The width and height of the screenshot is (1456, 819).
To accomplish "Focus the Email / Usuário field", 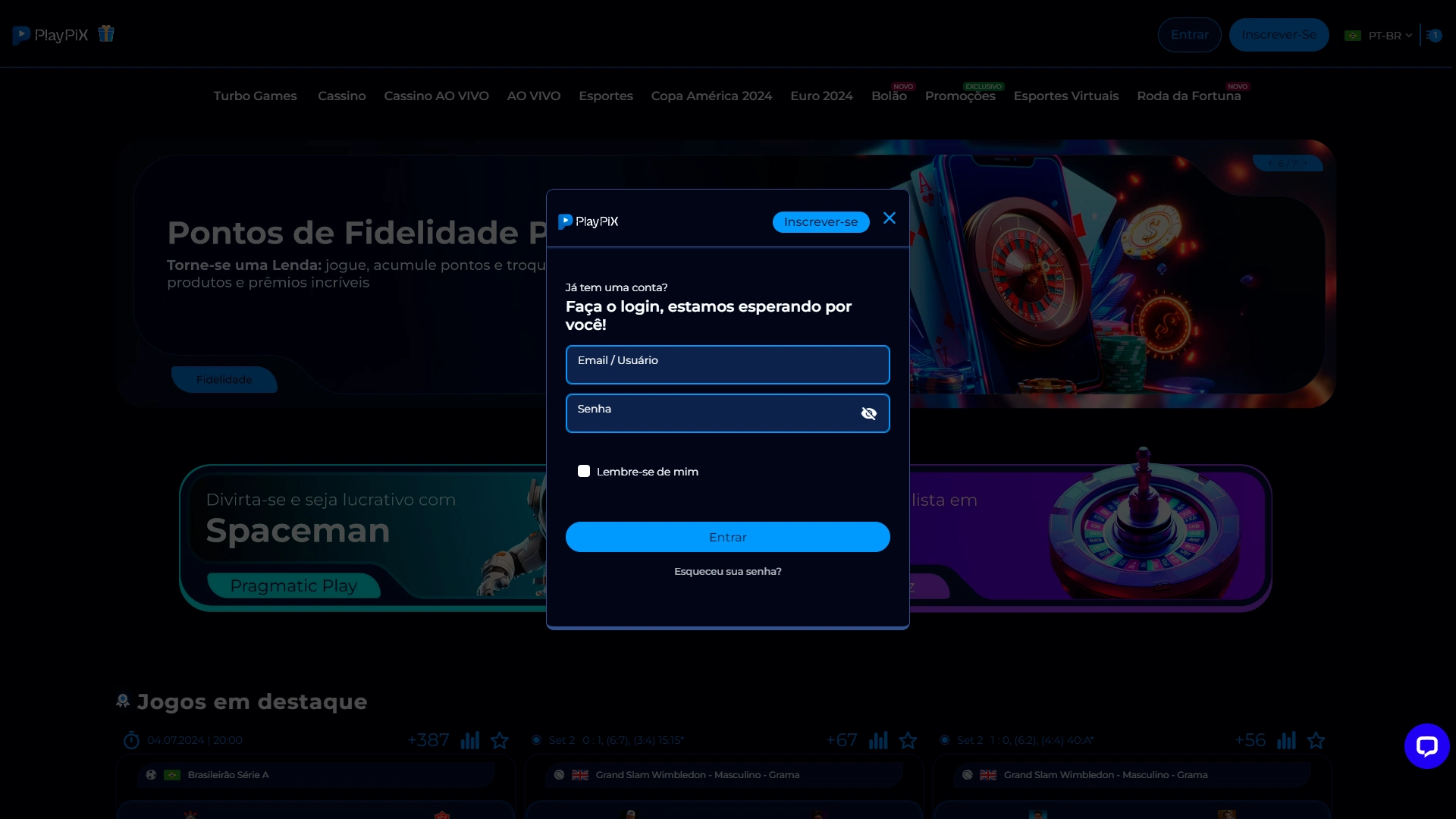I will click(727, 365).
